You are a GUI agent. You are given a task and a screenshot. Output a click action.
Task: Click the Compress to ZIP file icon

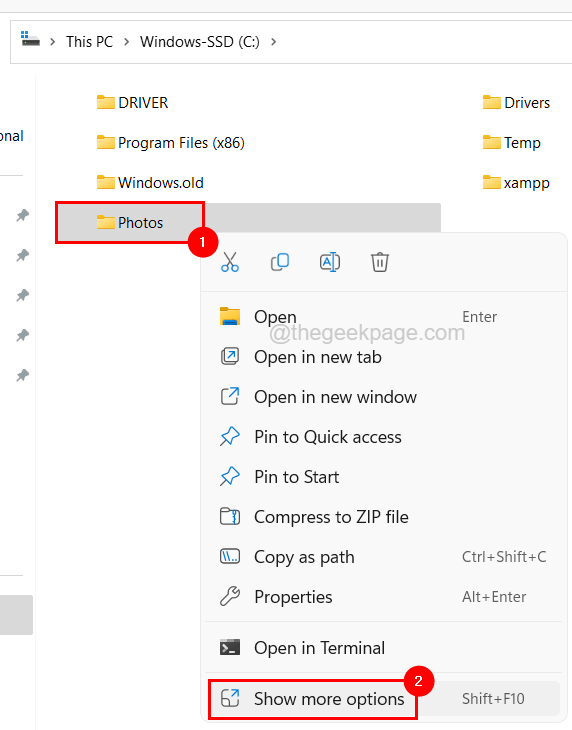[230, 517]
